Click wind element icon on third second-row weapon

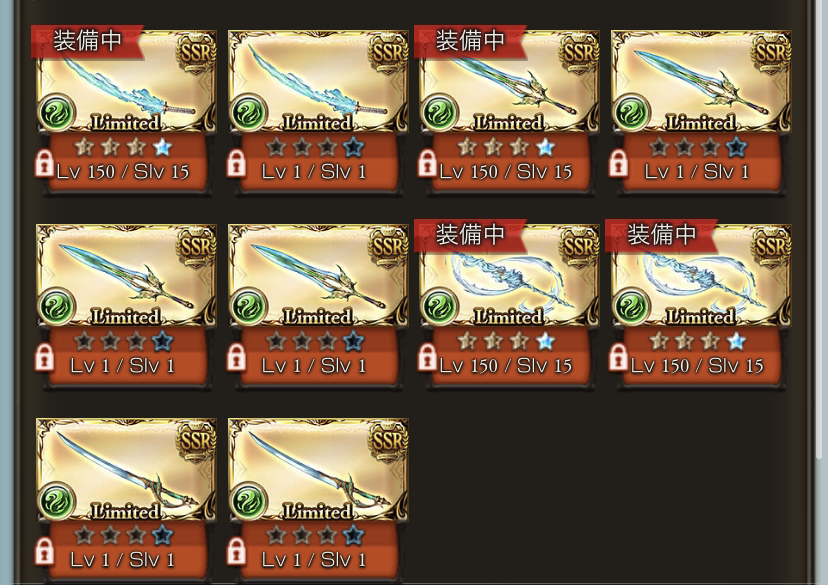[x=439, y=307]
